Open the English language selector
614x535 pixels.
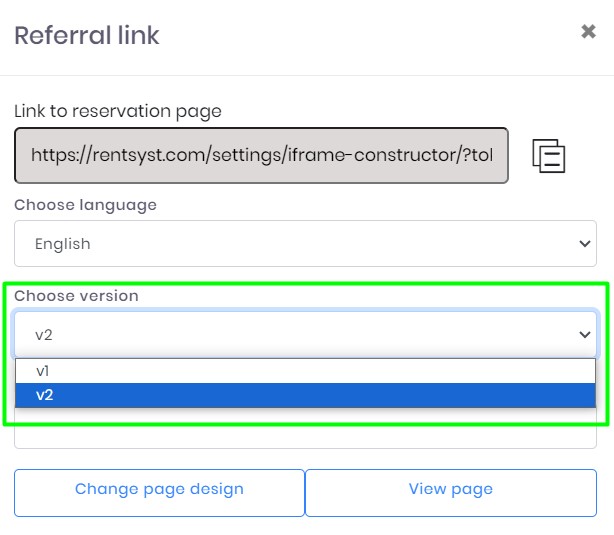tap(305, 243)
